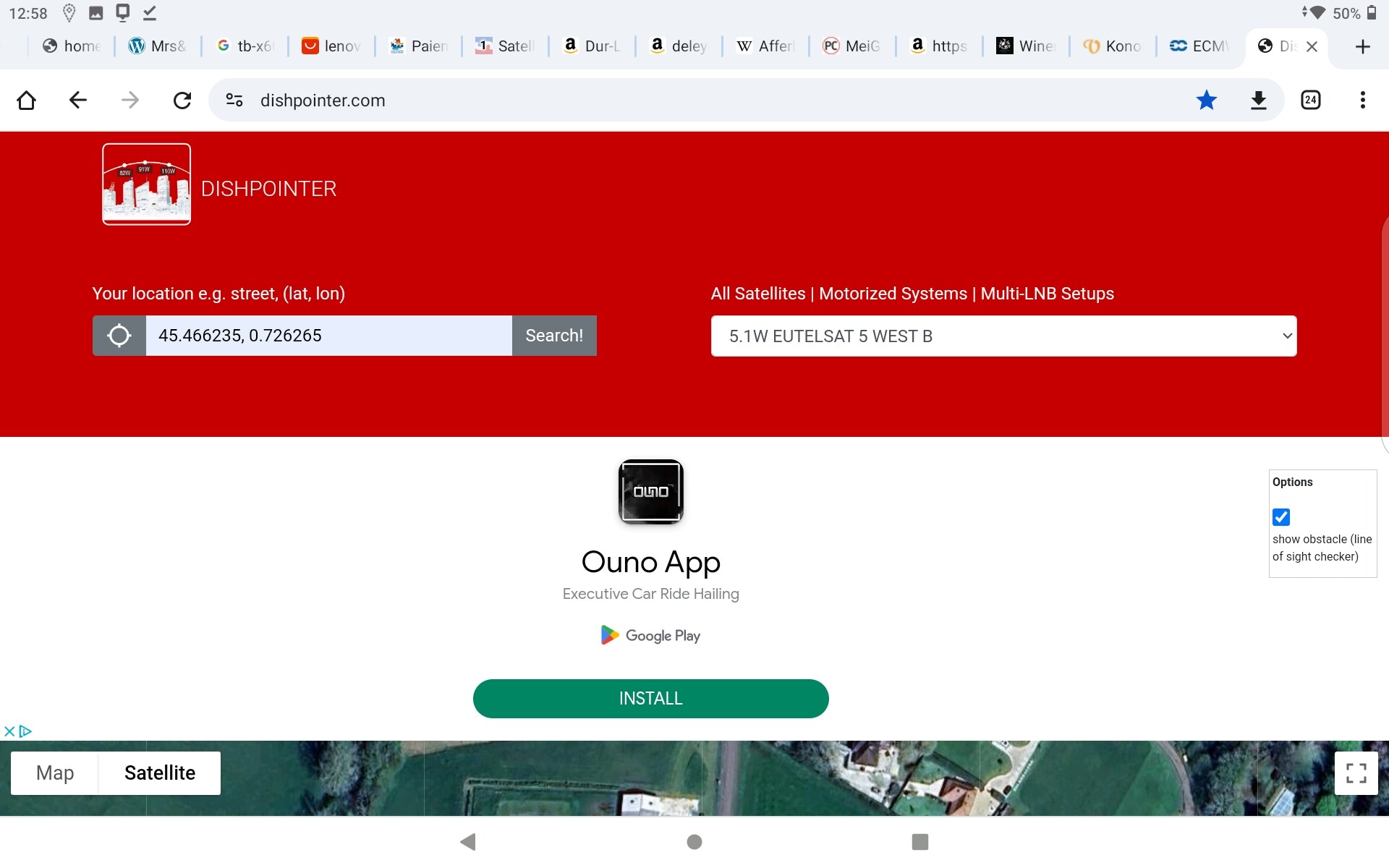Image resolution: width=1389 pixels, height=868 pixels.
Task: Open site settings icon in address bar
Action: coord(234,100)
